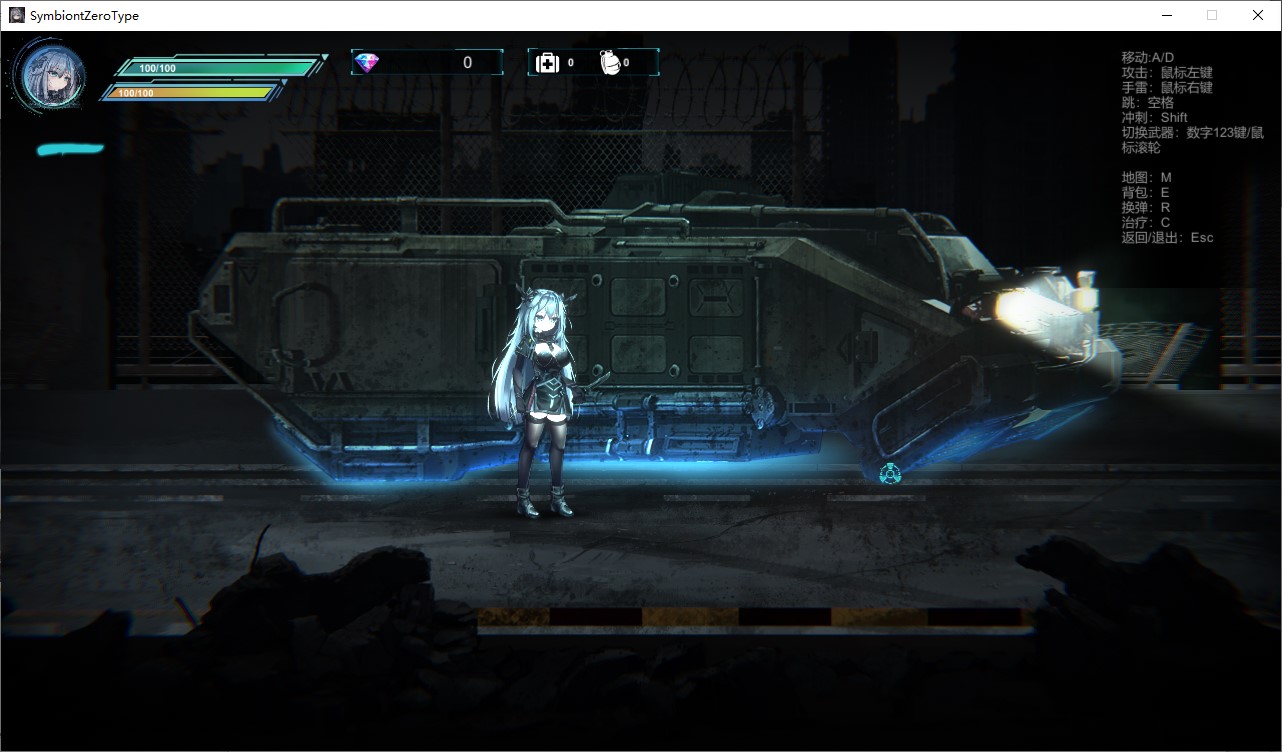
Task: Close the SymbiontZeroType game window
Action: coord(1258,15)
